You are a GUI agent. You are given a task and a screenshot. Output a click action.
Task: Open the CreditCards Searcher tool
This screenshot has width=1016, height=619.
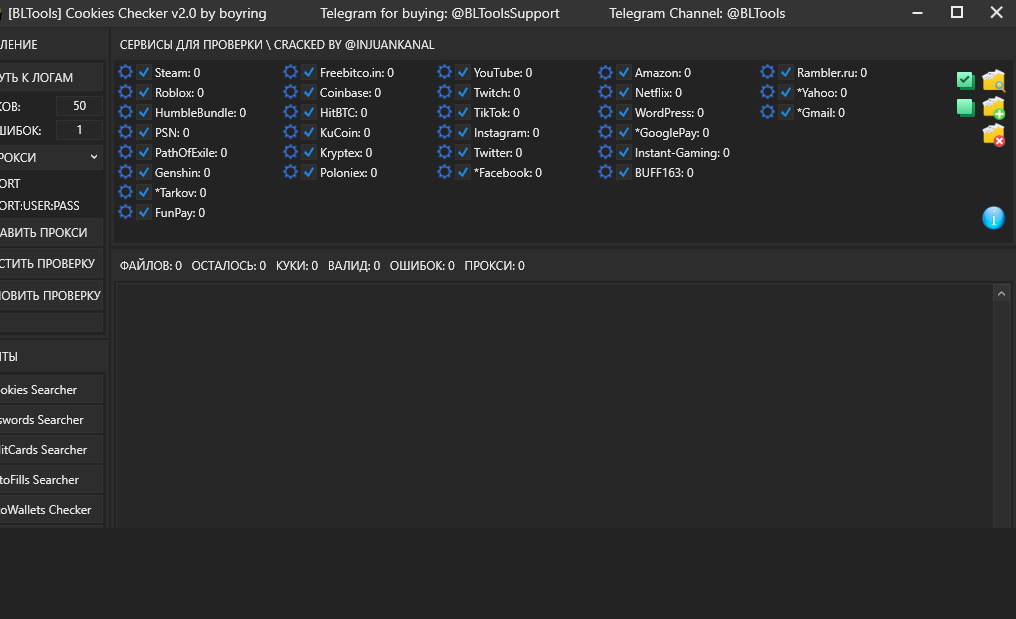pos(51,449)
